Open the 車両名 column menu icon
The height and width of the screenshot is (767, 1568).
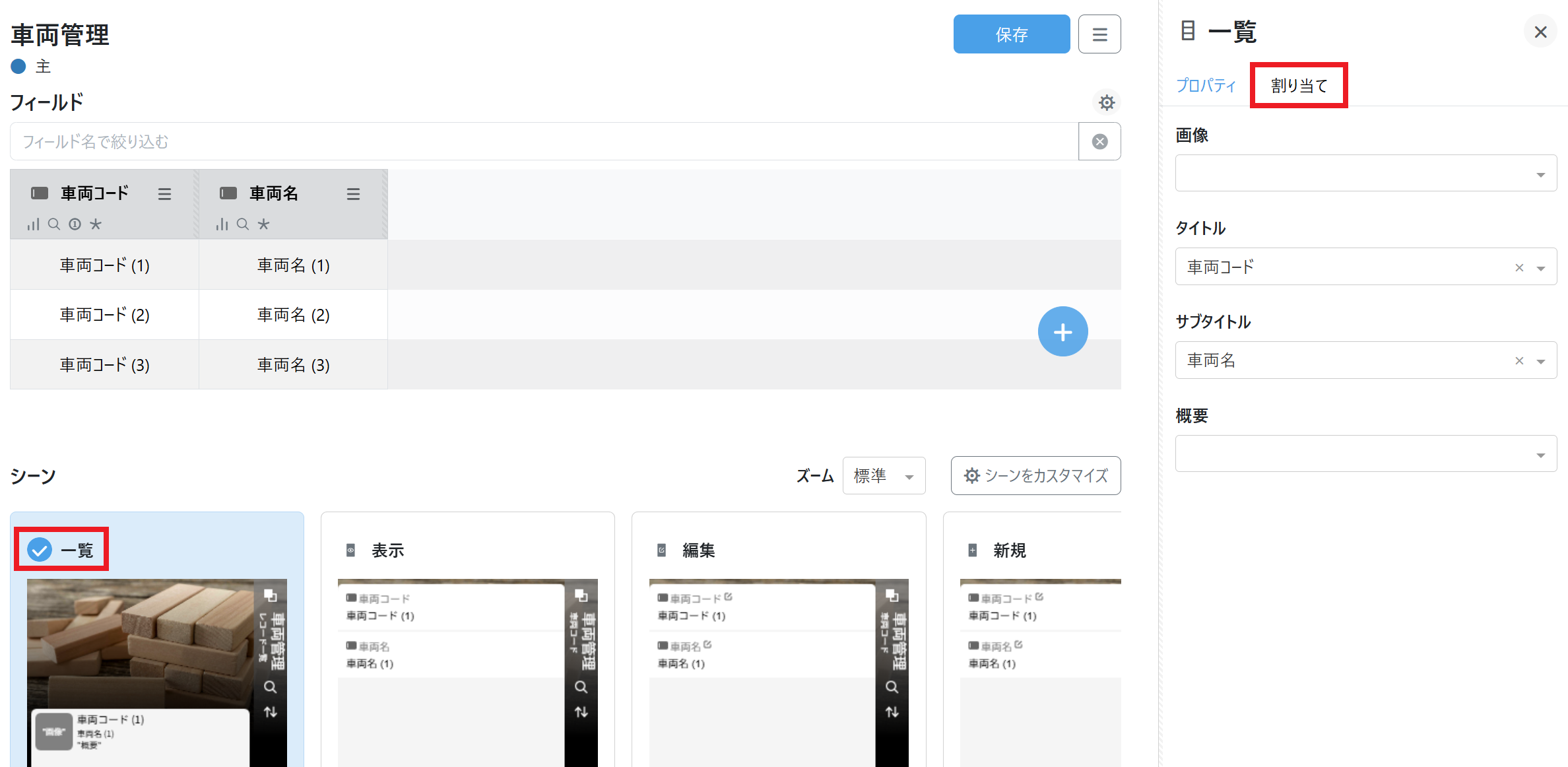353,194
